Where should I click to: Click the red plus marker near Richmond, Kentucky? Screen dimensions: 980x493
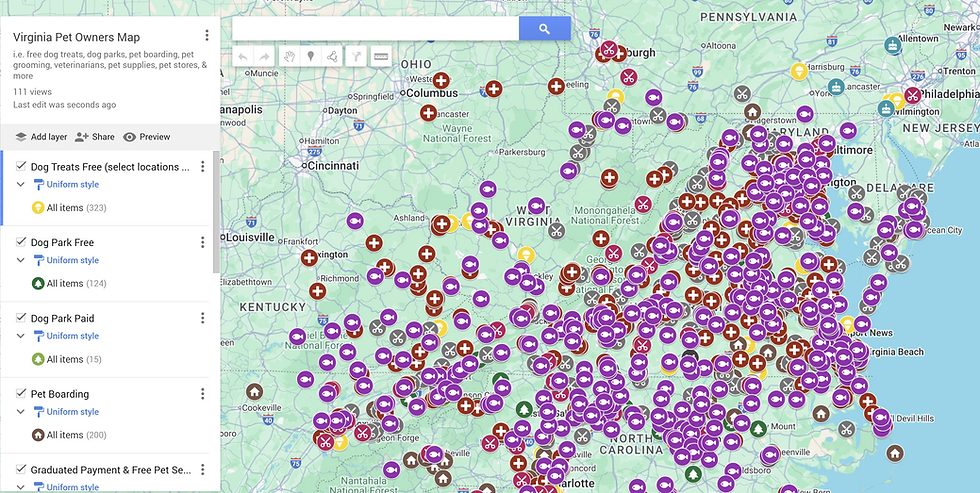[x=317, y=291]
